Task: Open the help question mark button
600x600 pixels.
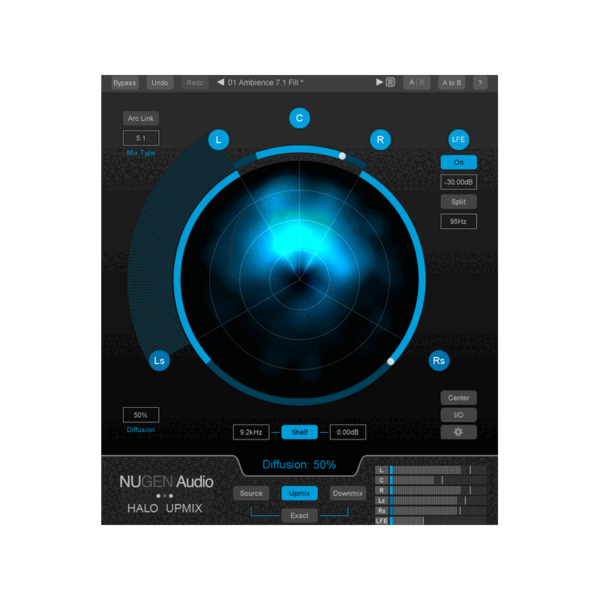Action: point(480,83)
